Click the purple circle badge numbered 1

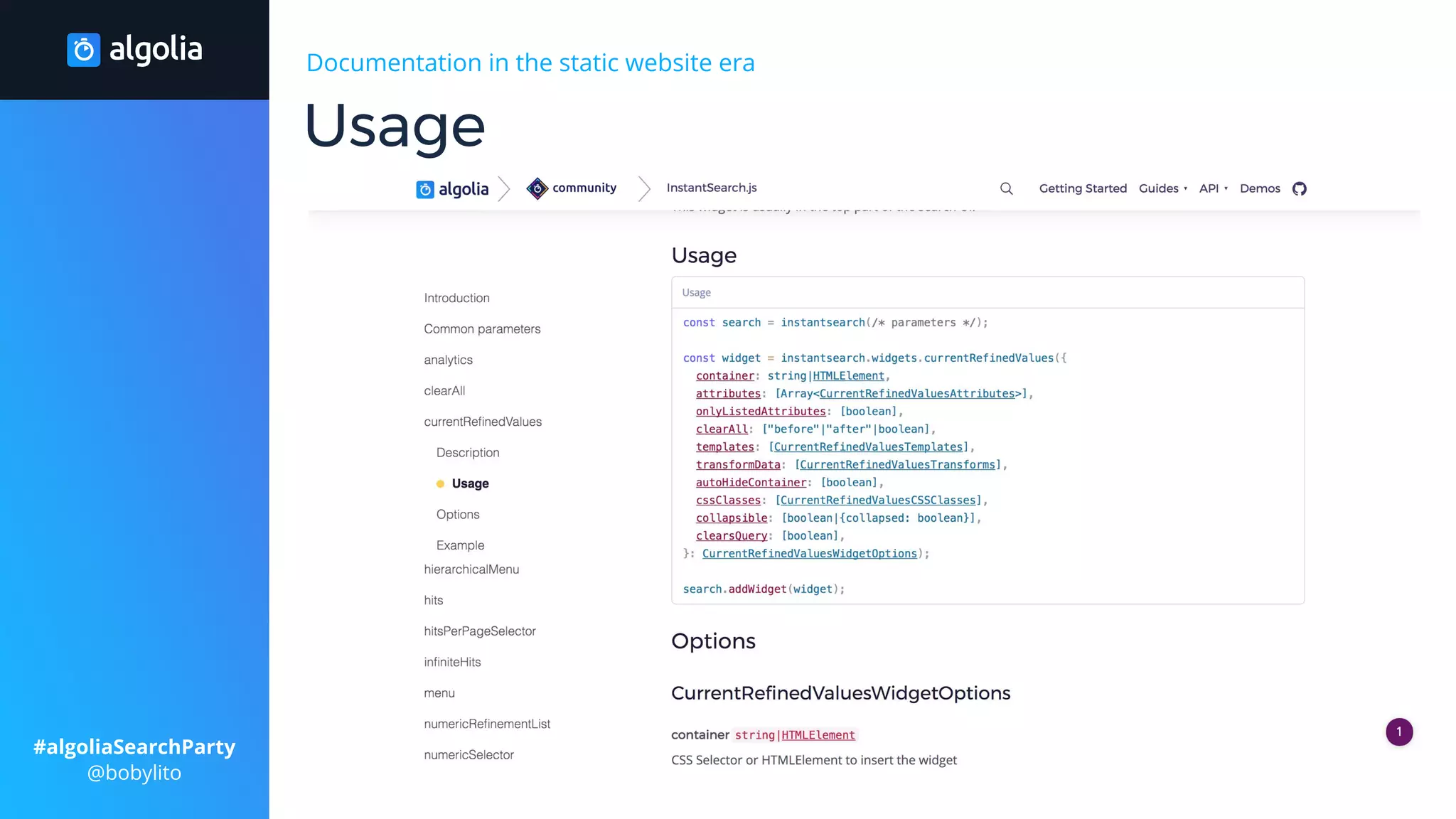coord(1399,732)
